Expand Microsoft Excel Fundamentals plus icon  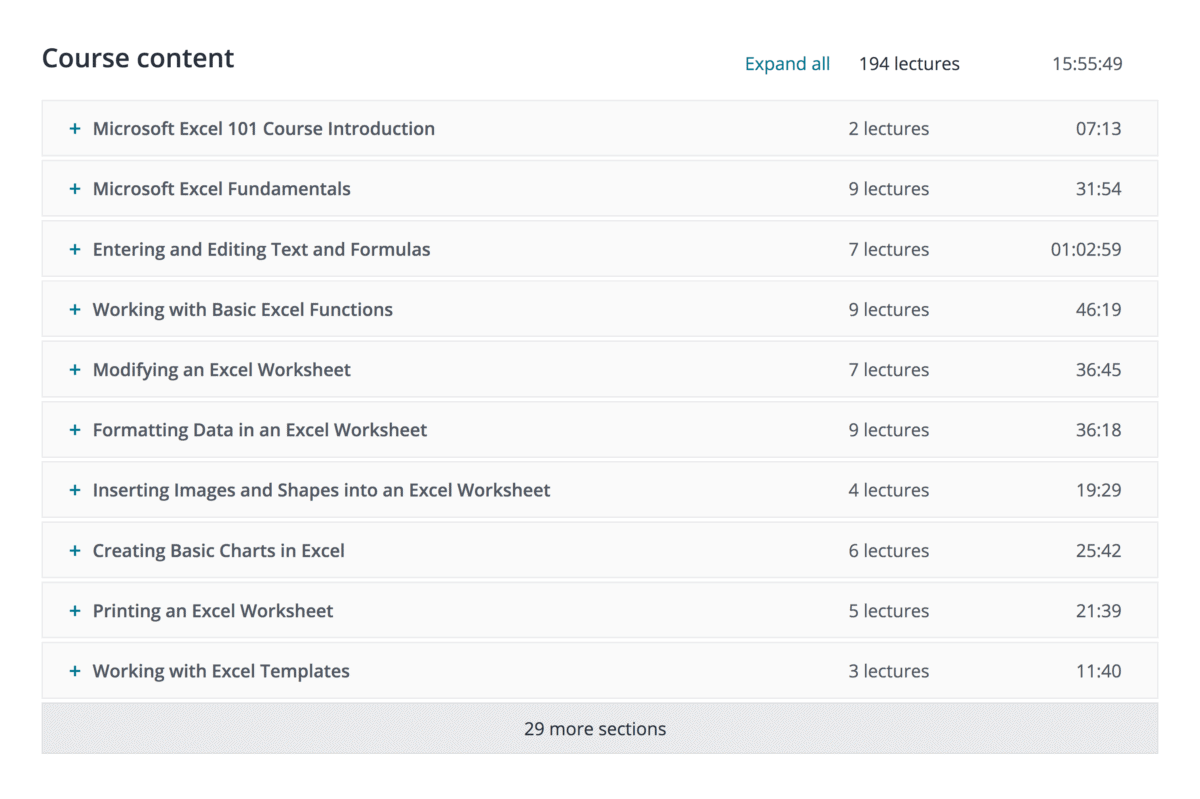tap(74, 189)
